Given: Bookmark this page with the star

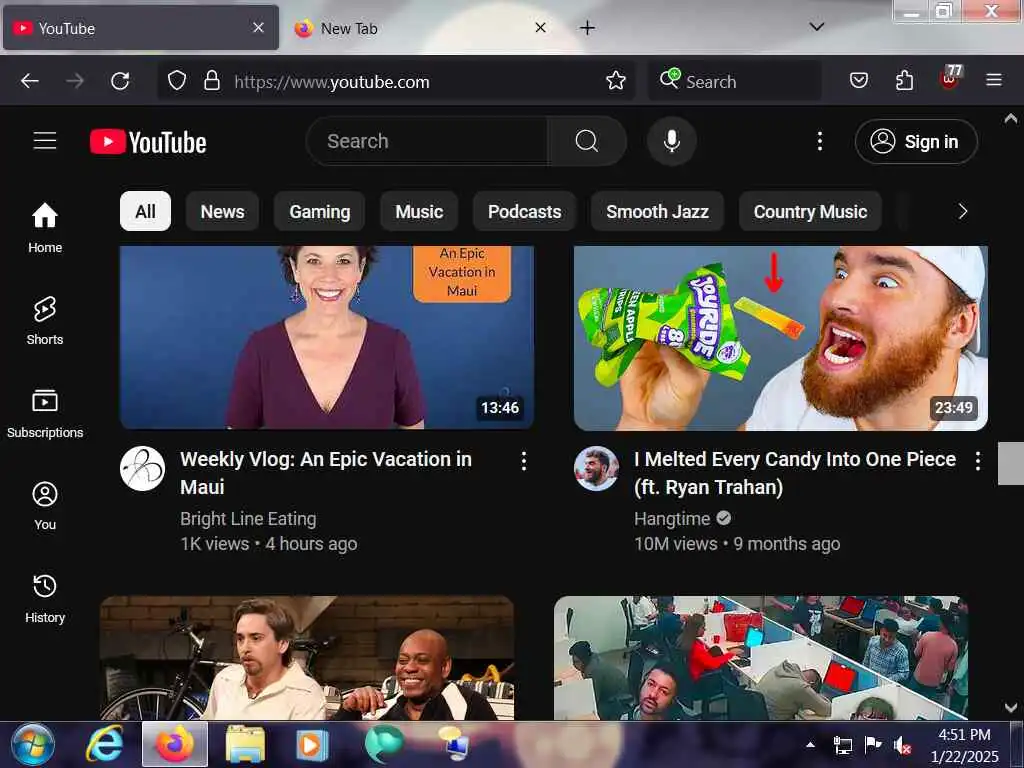Looking at the screenshot, I should point(616,81).
